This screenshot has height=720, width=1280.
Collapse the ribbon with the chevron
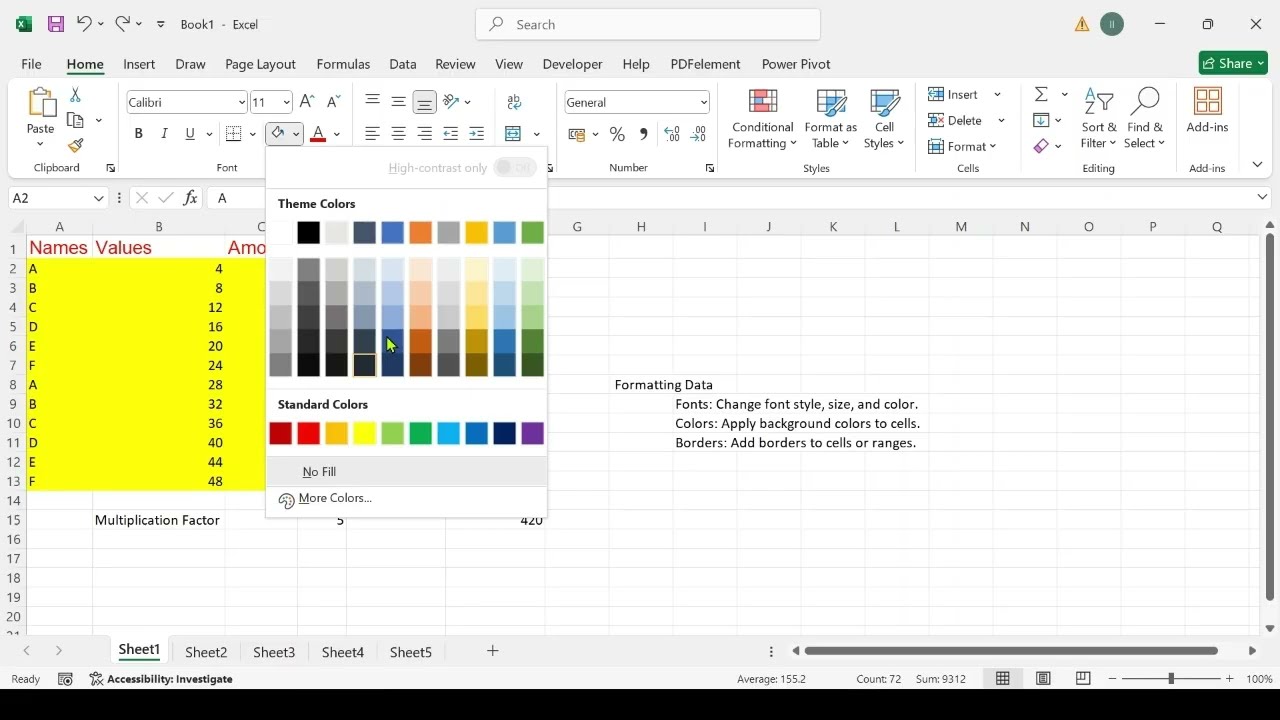click(x=1257, y=165)
